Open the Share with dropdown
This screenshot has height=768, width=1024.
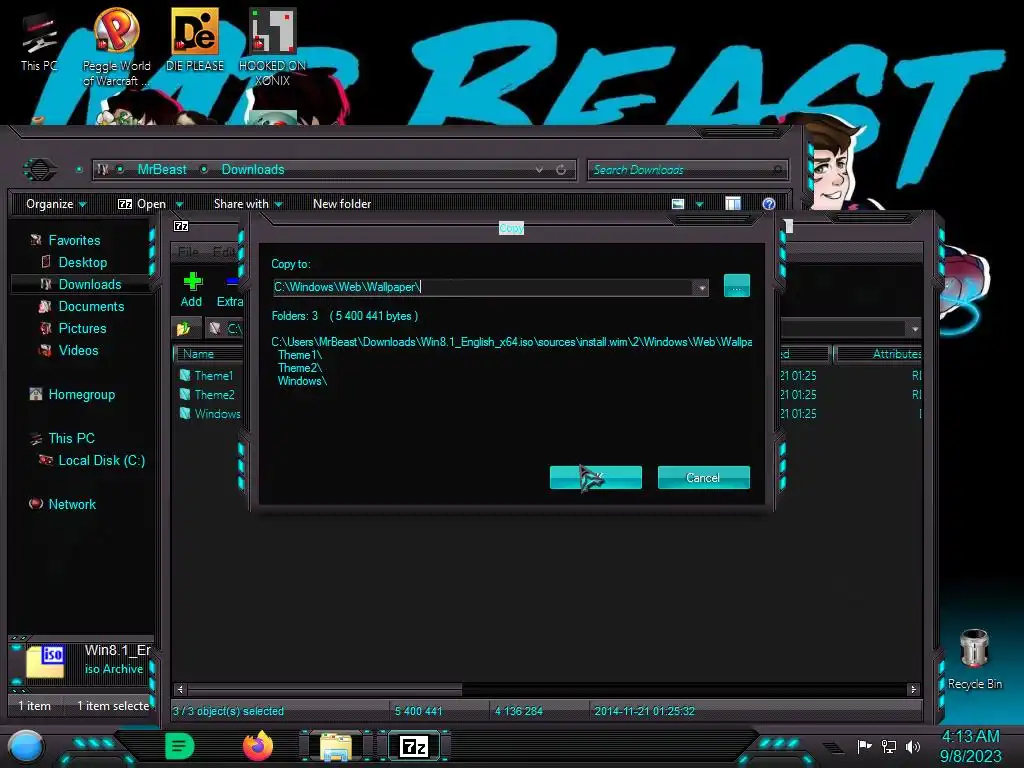point(248,204)
